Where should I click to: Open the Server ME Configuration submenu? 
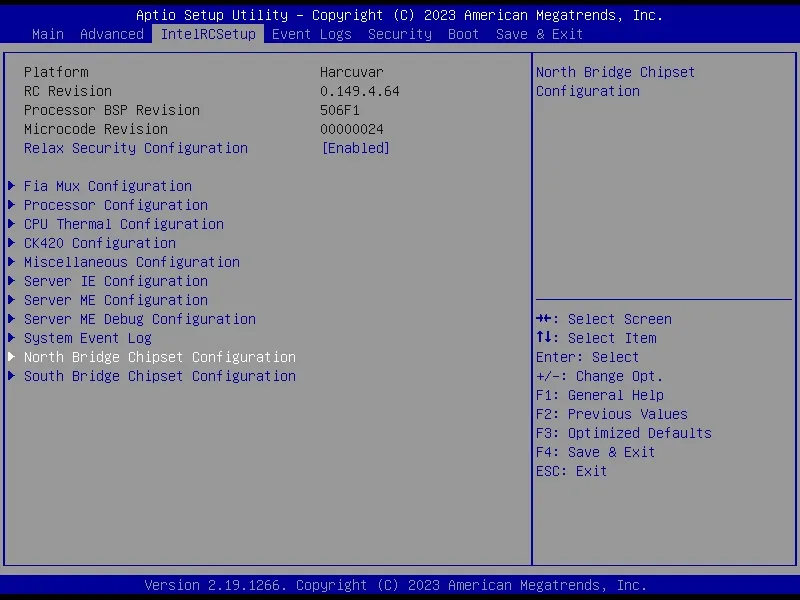pyautogui.click(x=116, y=300)
